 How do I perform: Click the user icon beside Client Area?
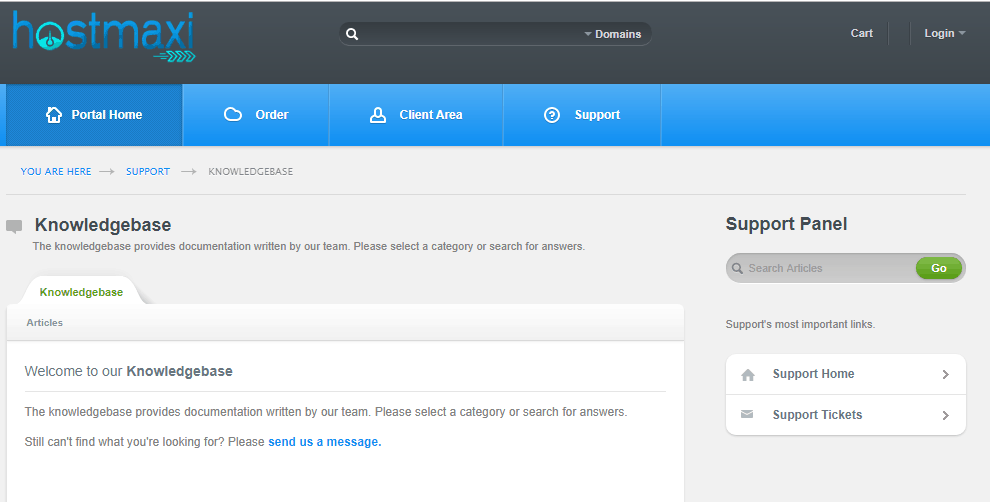click(378, 115)
